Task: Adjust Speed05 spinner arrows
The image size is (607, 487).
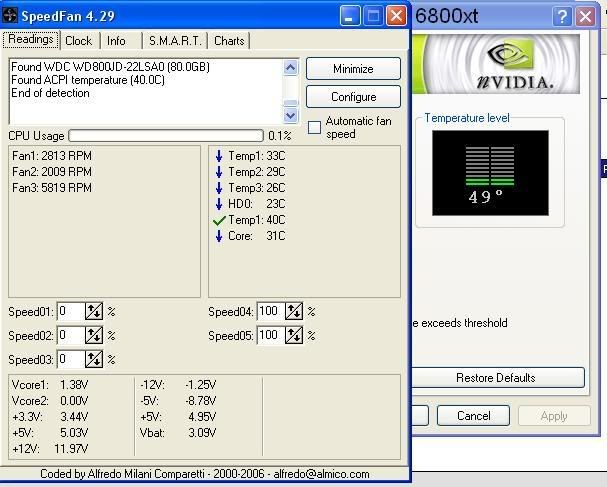Action: coord(294,335)
